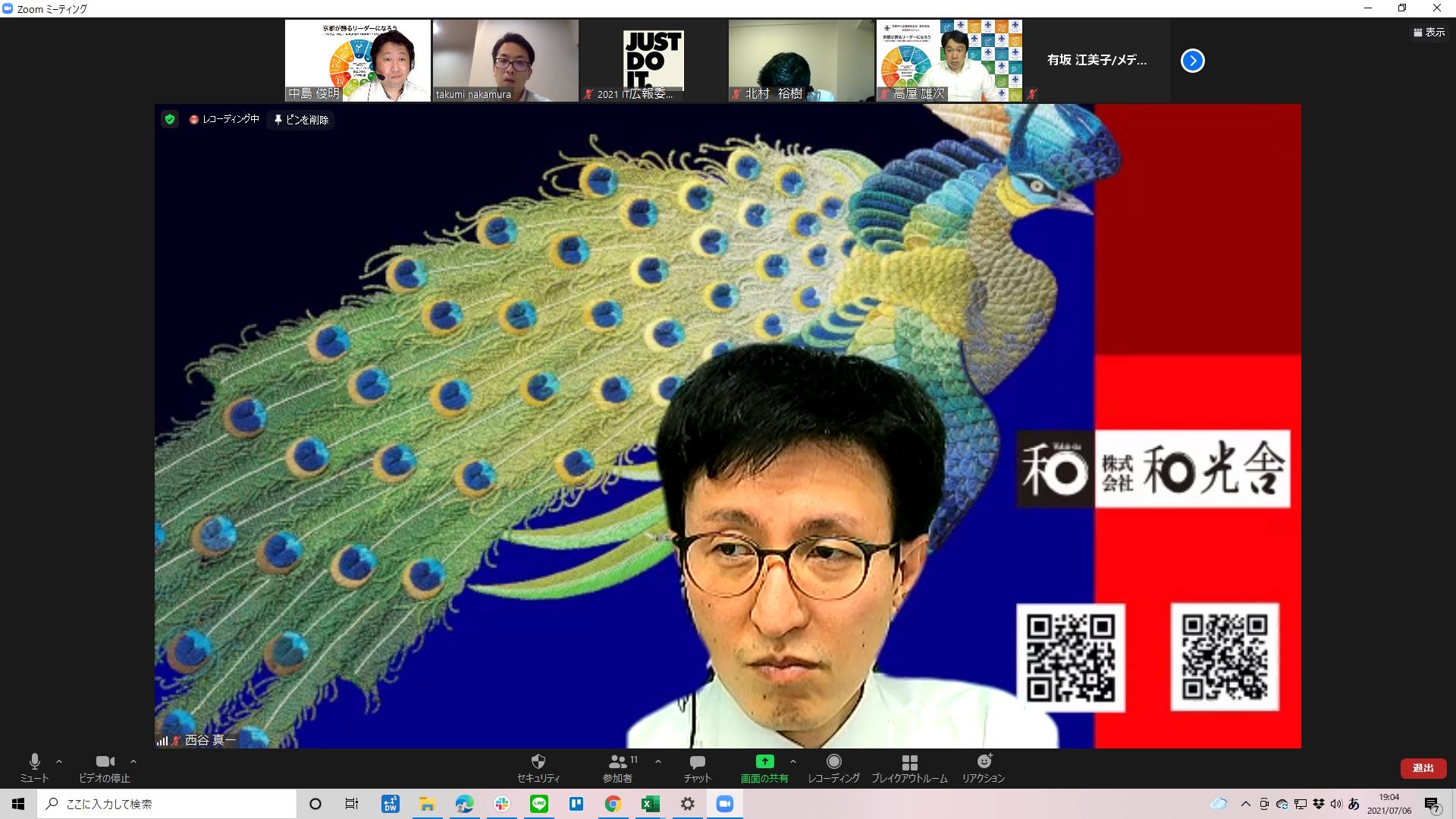Open Reactions (リアクション) smiley icon
This screenshot has height=819, width=1456.
tap(984, 767)
